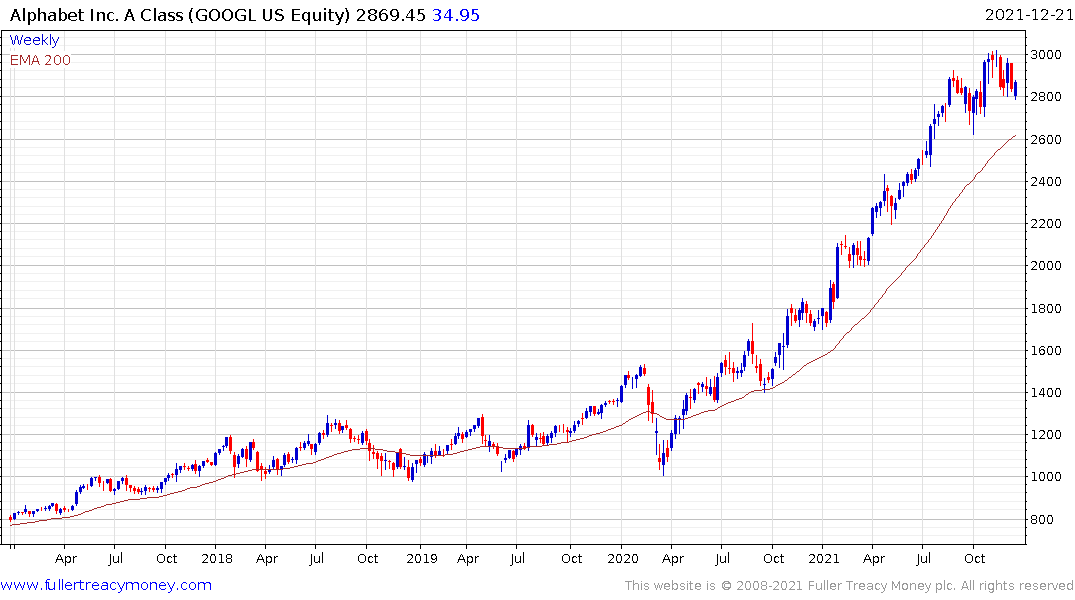Click the 1800 price axis label
This screenshot has width=1075, height=600.
point(1046,309)
